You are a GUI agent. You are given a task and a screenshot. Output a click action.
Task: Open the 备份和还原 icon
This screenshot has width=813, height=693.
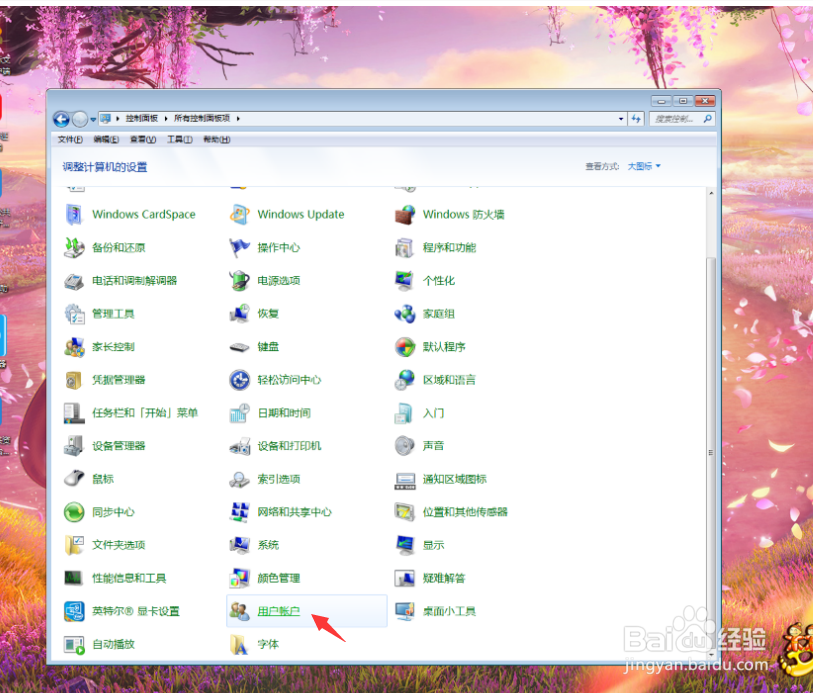pos(74,248)
